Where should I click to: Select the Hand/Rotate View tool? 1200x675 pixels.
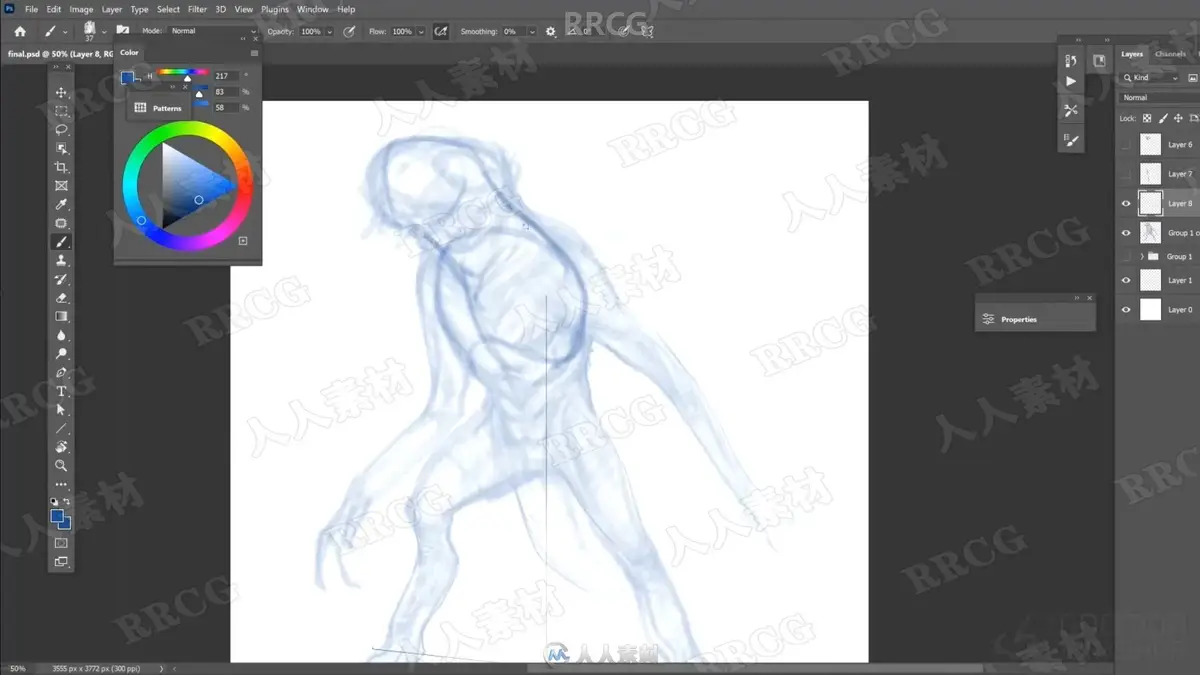coord(61,447)
